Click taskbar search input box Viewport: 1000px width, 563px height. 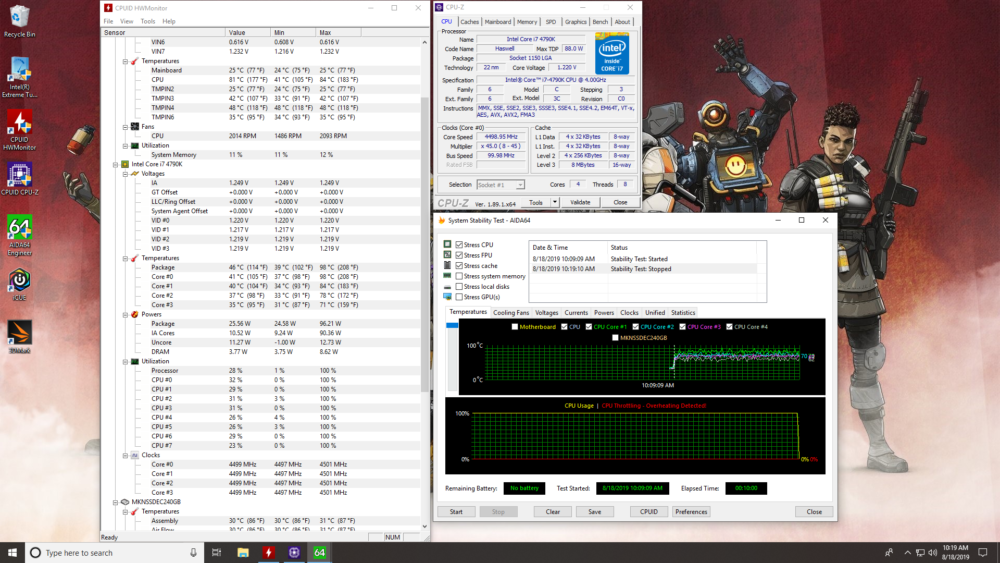point(115,552)
